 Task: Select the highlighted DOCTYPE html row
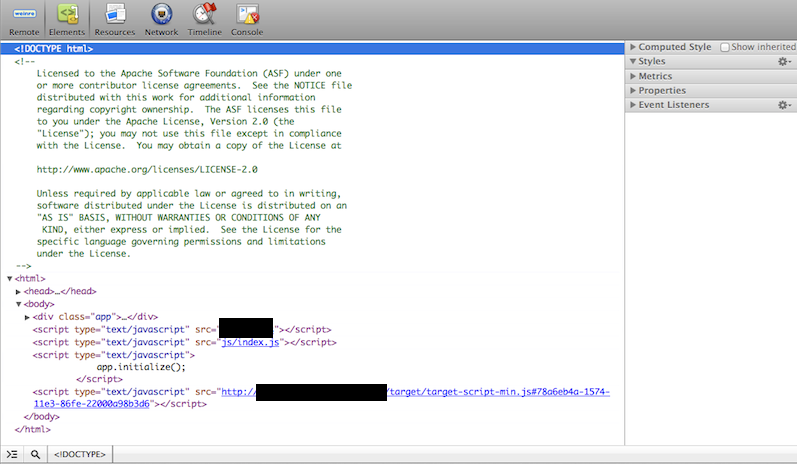[312, 49]
